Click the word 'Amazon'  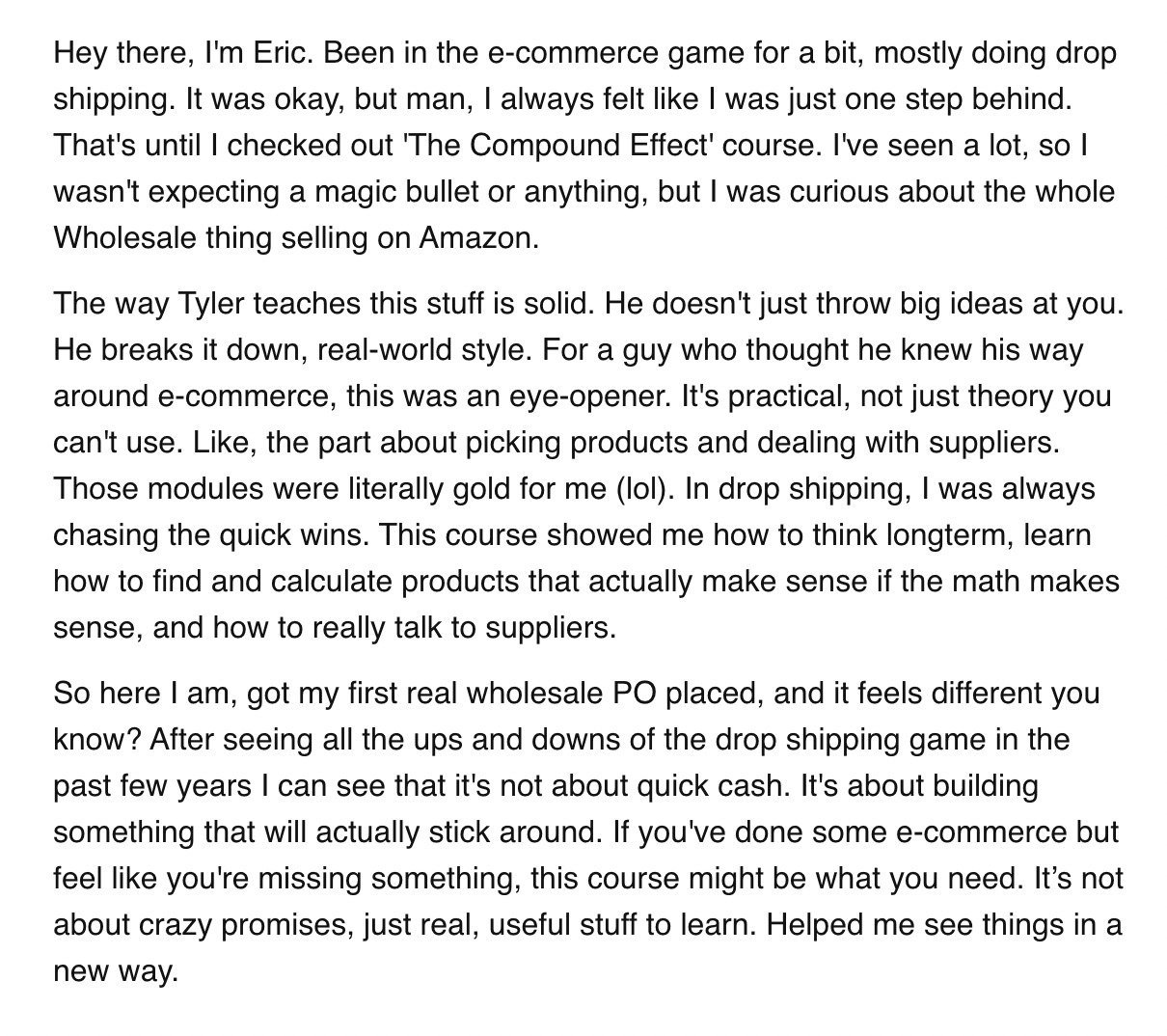tap(476, 237)
